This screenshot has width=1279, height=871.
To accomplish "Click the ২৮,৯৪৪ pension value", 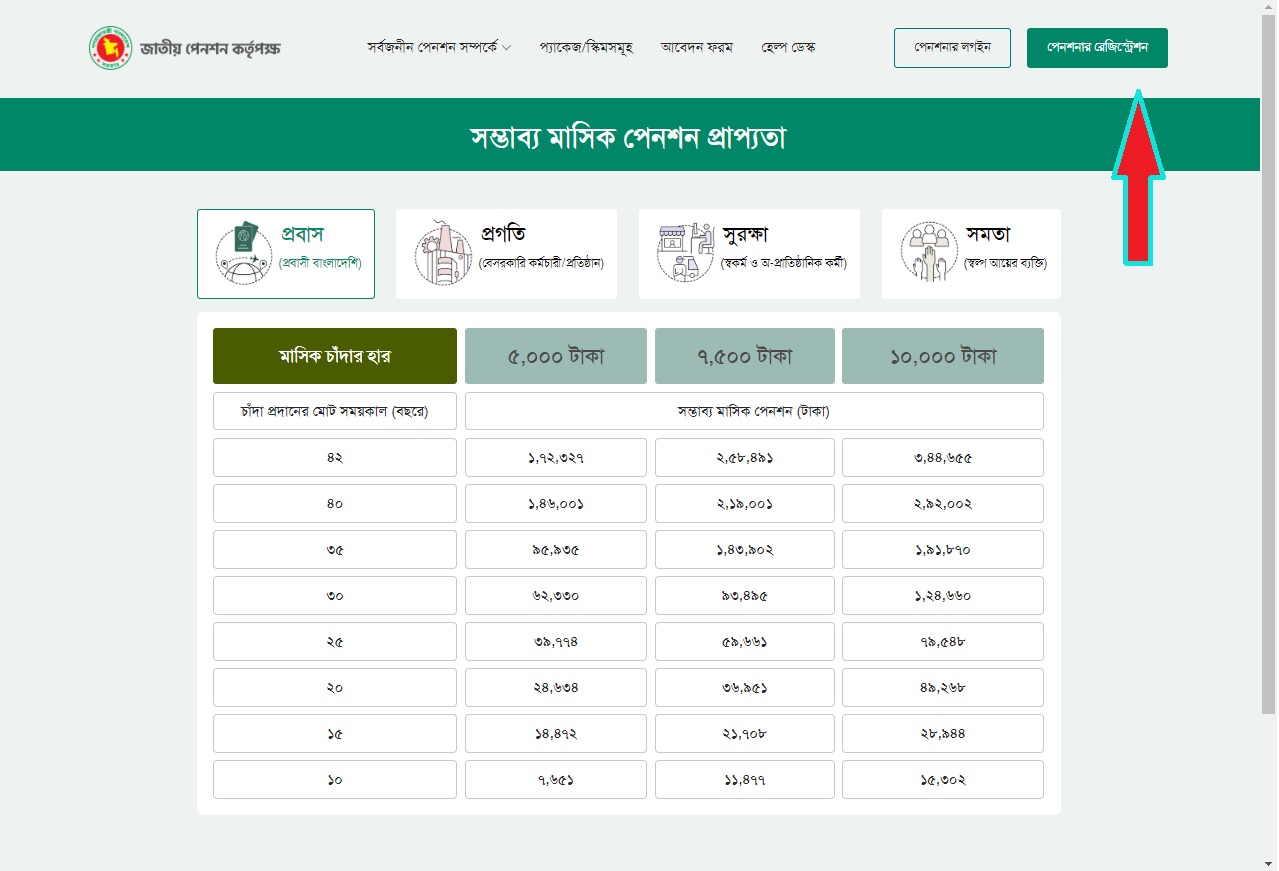I will tap(943, 733).
